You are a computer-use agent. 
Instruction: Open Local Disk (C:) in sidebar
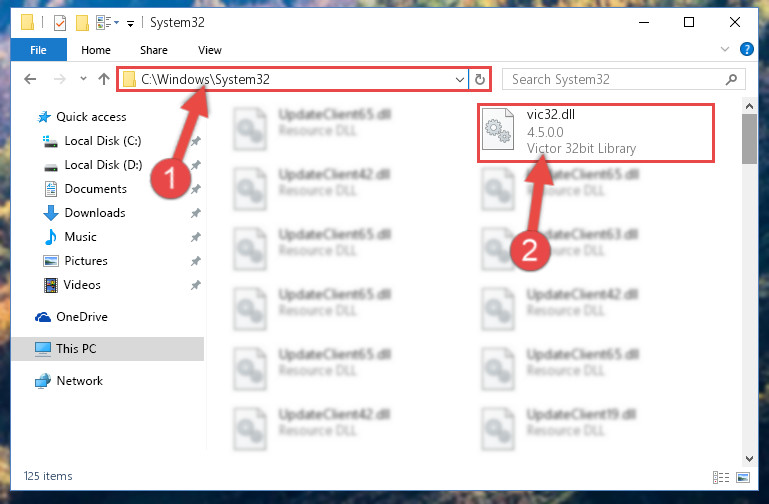(x=103, y=141)
